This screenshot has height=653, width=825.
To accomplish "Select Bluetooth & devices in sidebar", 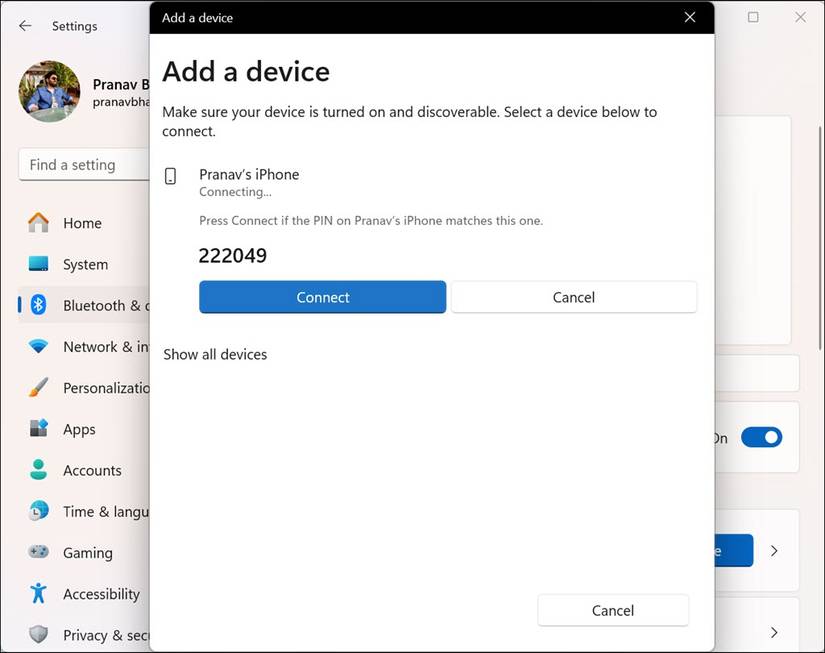I will 84,305.
